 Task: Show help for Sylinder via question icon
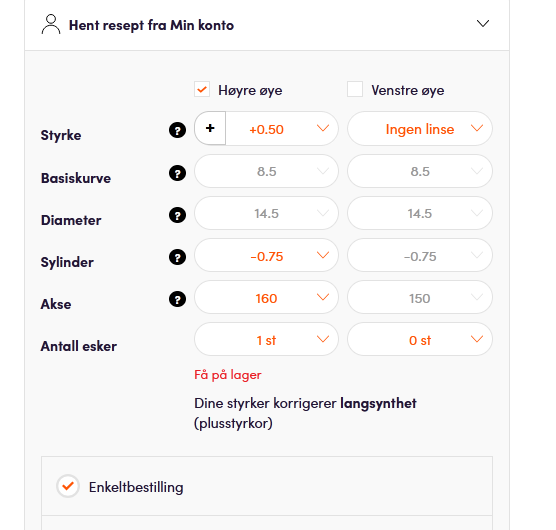click(x=177, y=257)
